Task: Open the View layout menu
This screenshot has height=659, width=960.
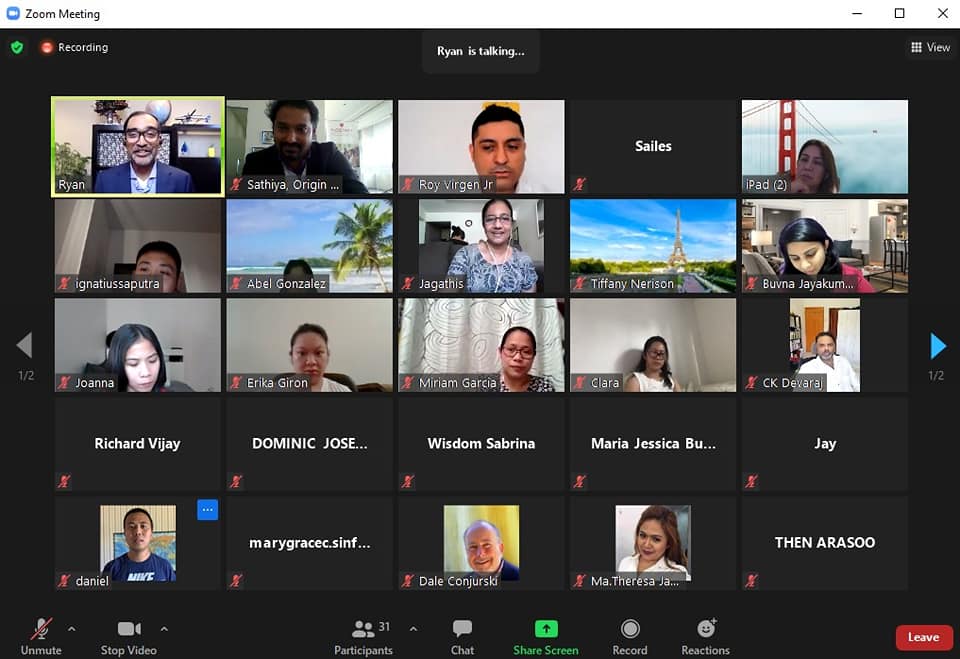Action: point(930,47)
